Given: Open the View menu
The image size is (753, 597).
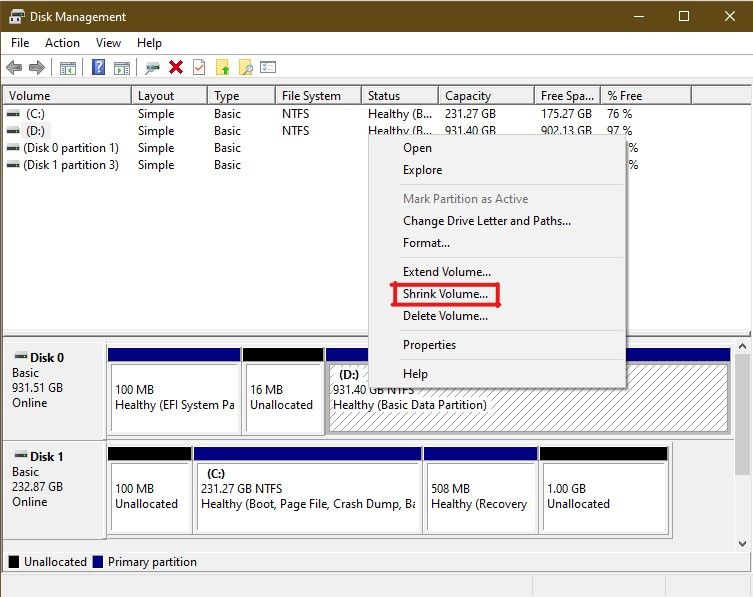Looking at the screenshot, I should tap(108, 43).
